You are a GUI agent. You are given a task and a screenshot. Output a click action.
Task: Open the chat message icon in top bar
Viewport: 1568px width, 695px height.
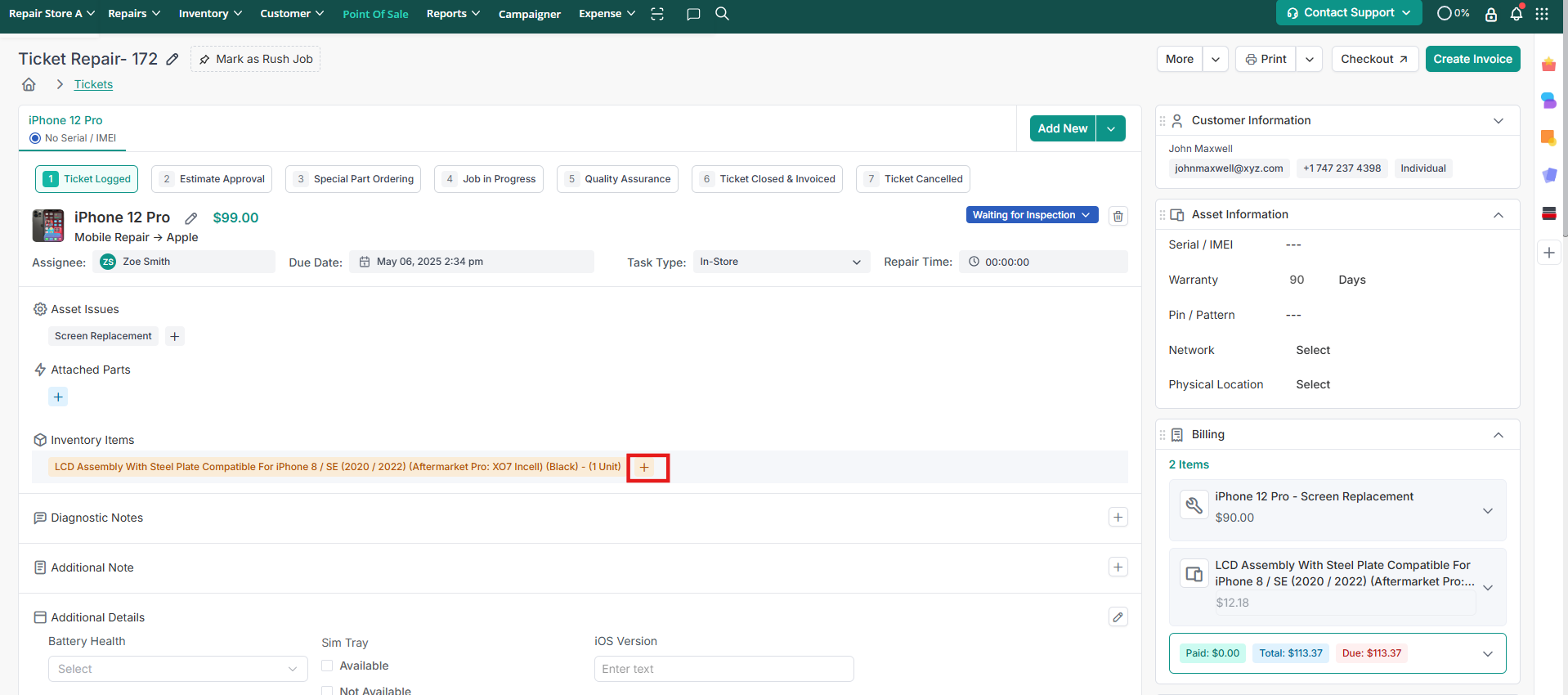(693, 14)
